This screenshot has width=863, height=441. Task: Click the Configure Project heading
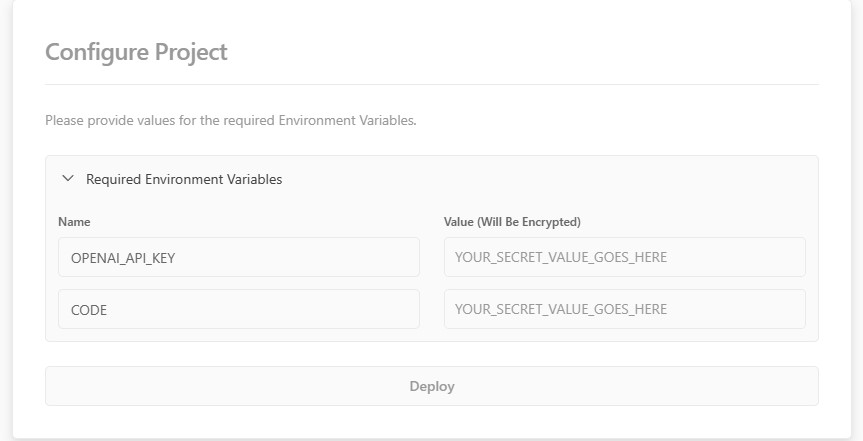(x=136, y=52)
